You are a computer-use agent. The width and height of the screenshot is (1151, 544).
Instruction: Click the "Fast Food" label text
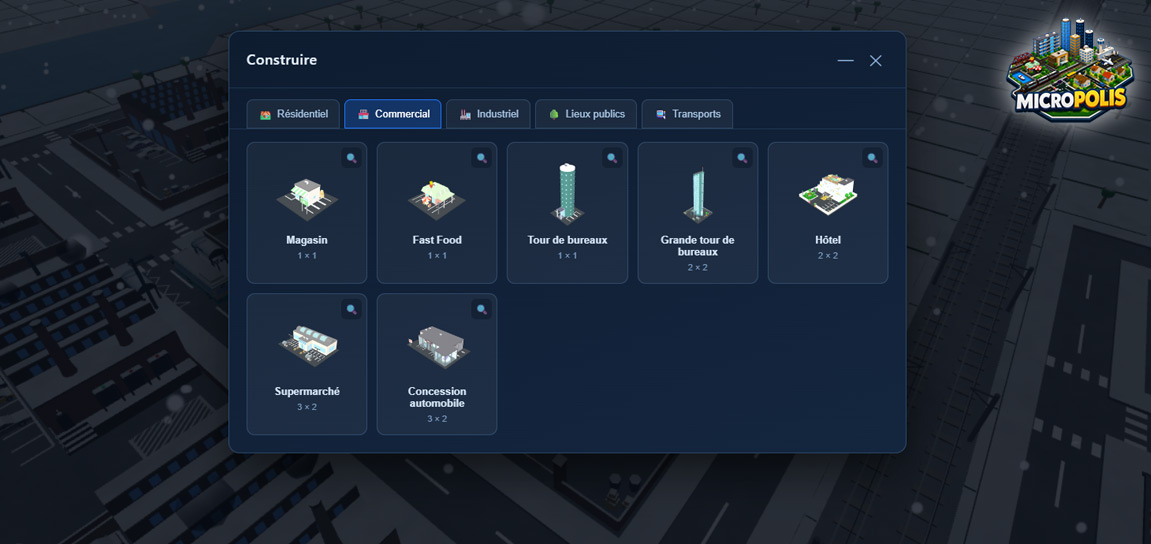tap(437, 240)
